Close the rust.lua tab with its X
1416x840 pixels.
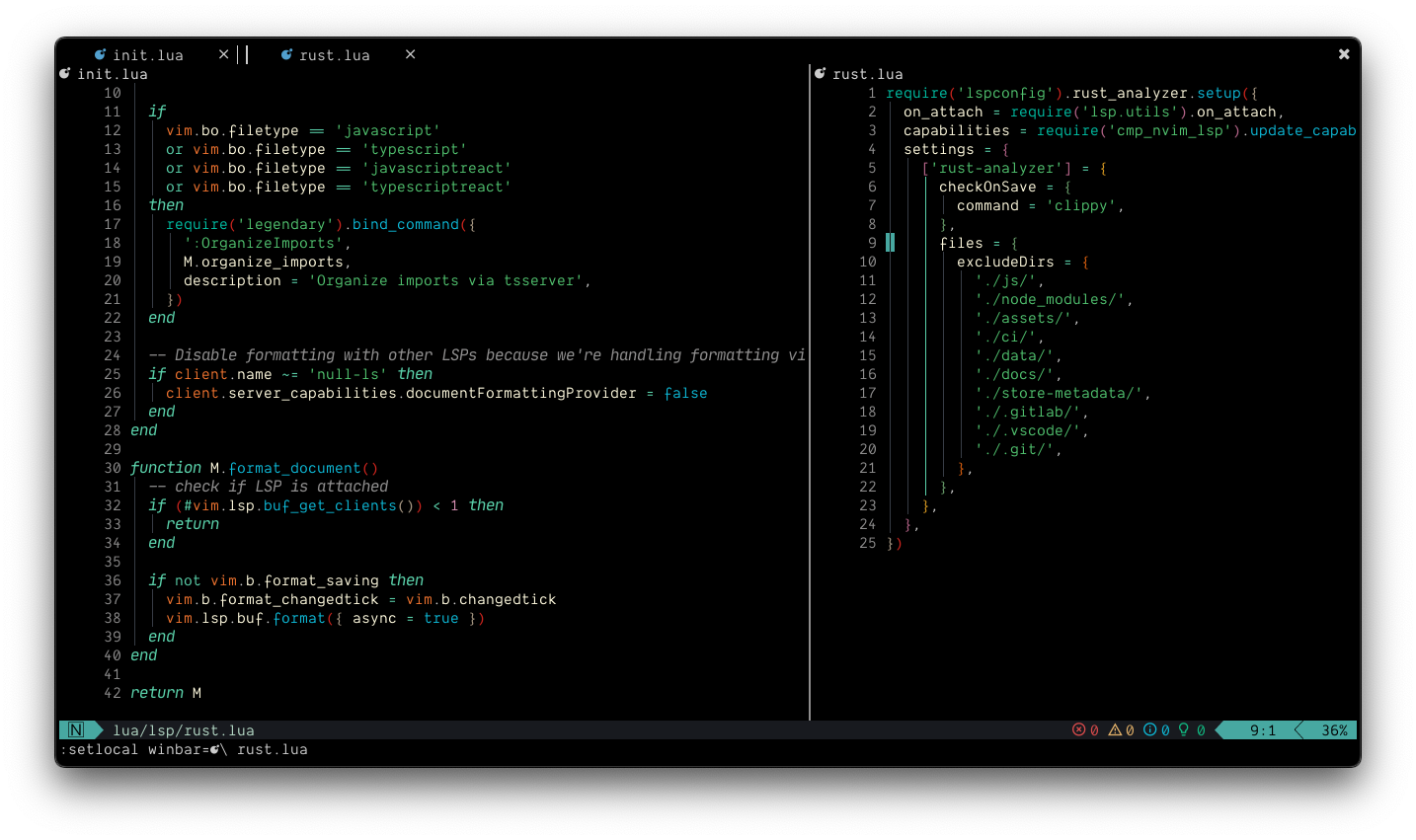pos(410,54)
